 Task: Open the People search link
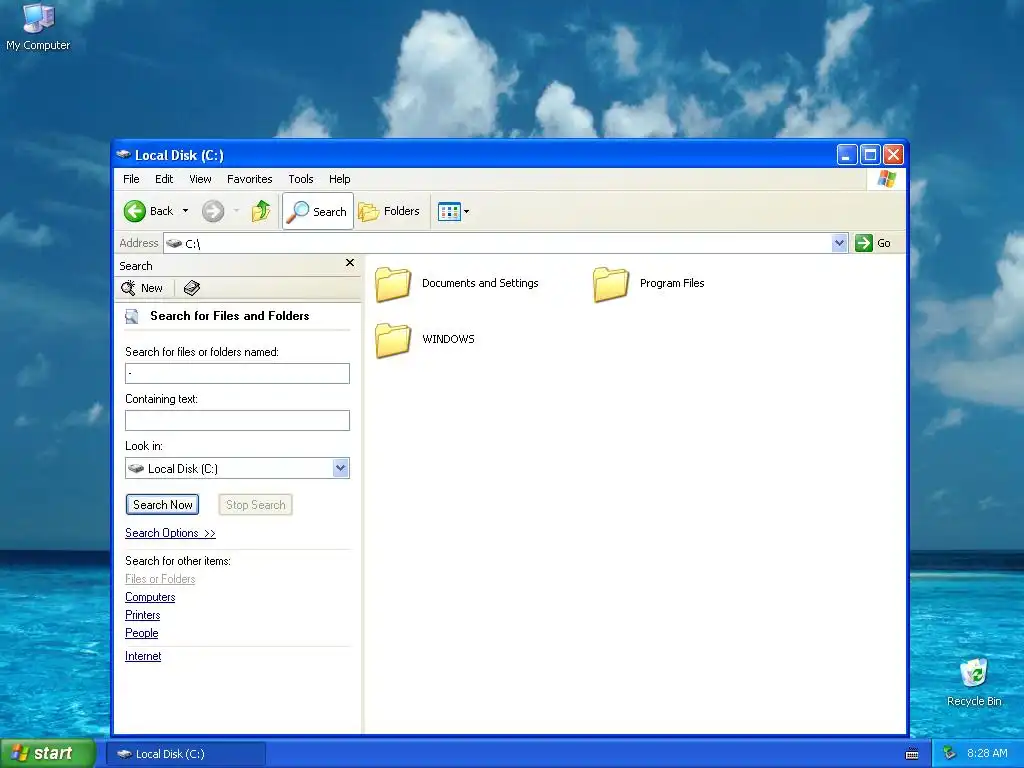142,633
